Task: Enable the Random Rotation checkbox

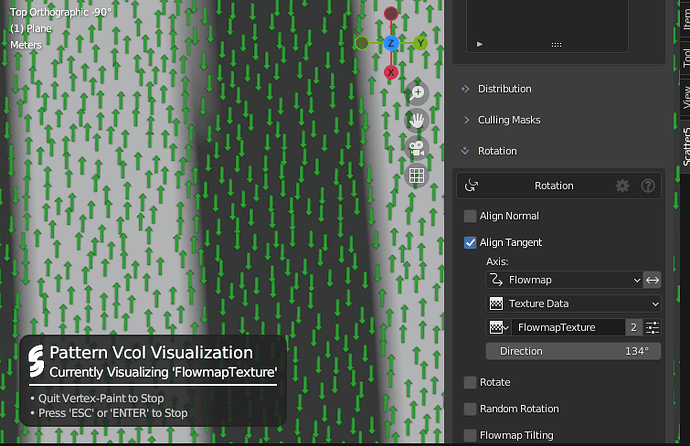Action: [470, 409]
